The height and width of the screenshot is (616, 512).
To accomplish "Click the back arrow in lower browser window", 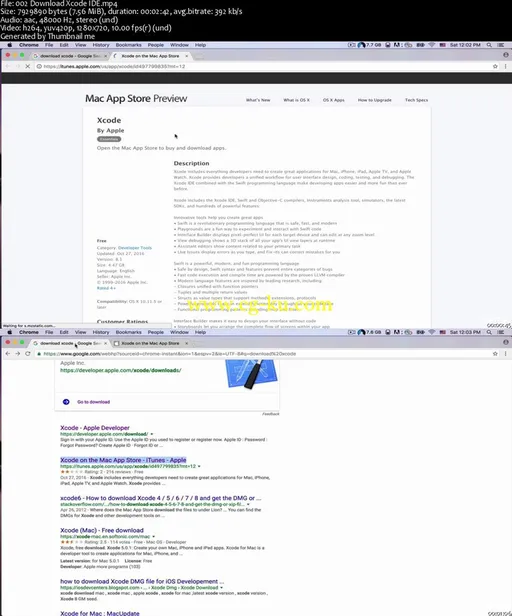I will tap(8, 354).
